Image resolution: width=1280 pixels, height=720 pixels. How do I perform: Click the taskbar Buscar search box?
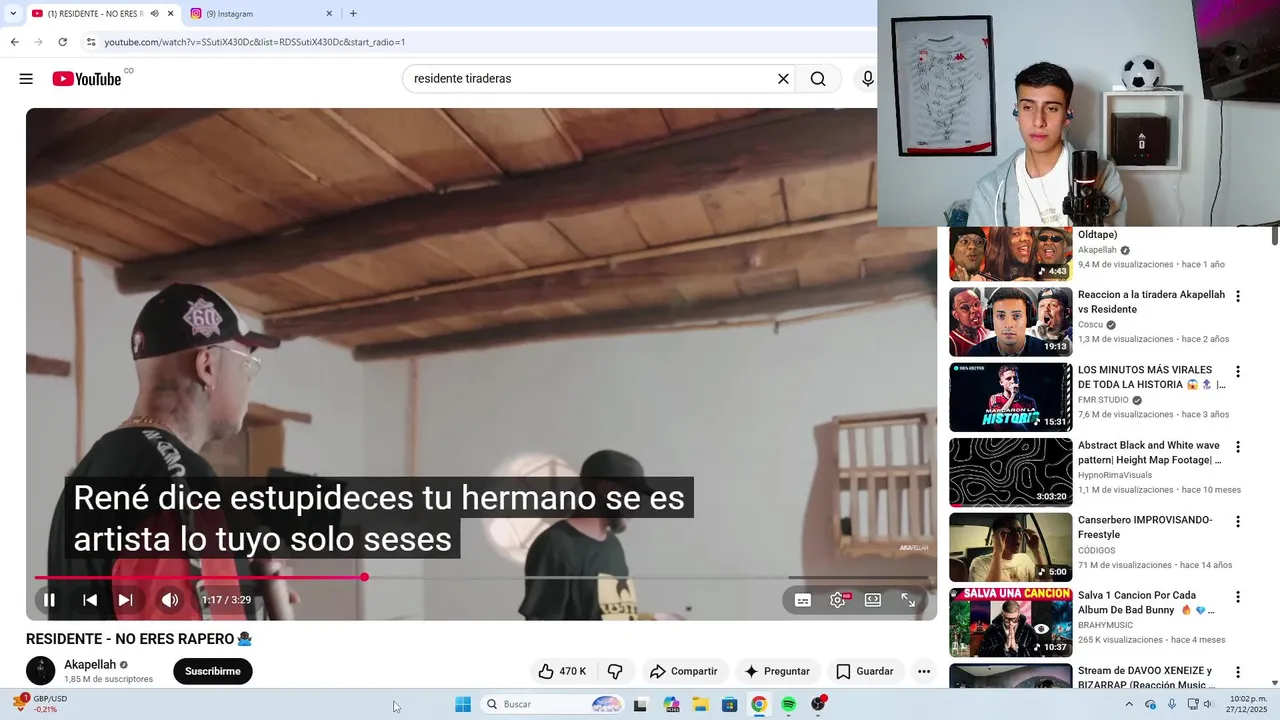[553, 704]
